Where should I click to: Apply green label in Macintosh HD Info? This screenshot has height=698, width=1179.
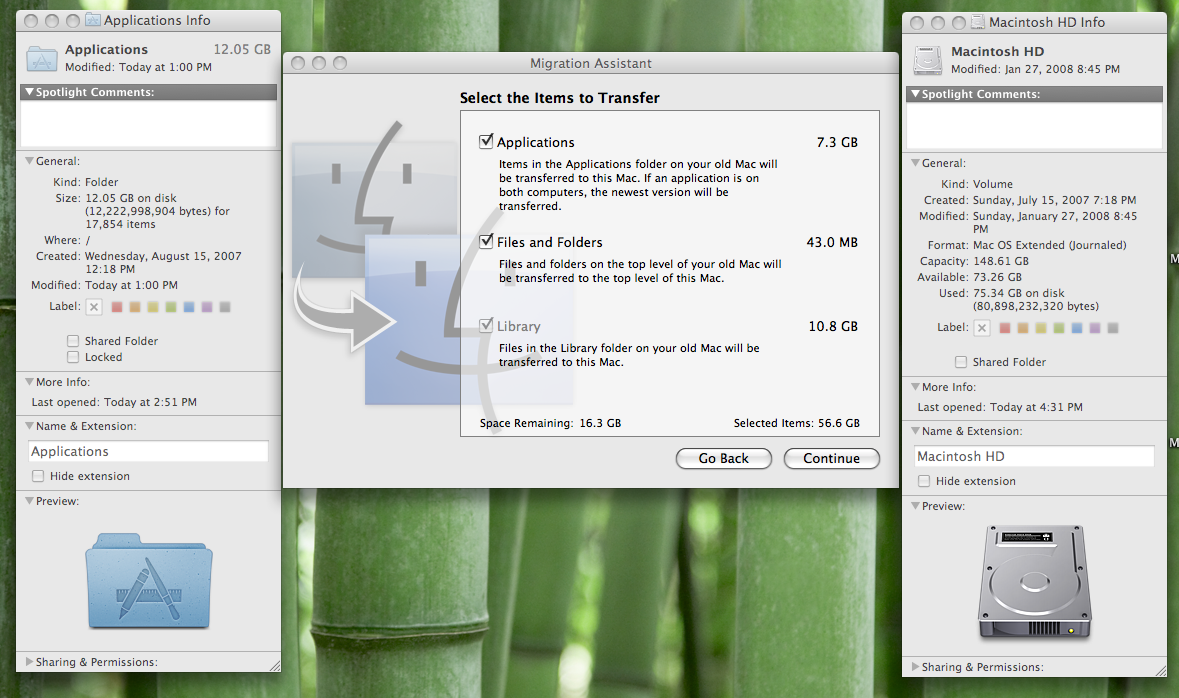tap(1059, 328)
